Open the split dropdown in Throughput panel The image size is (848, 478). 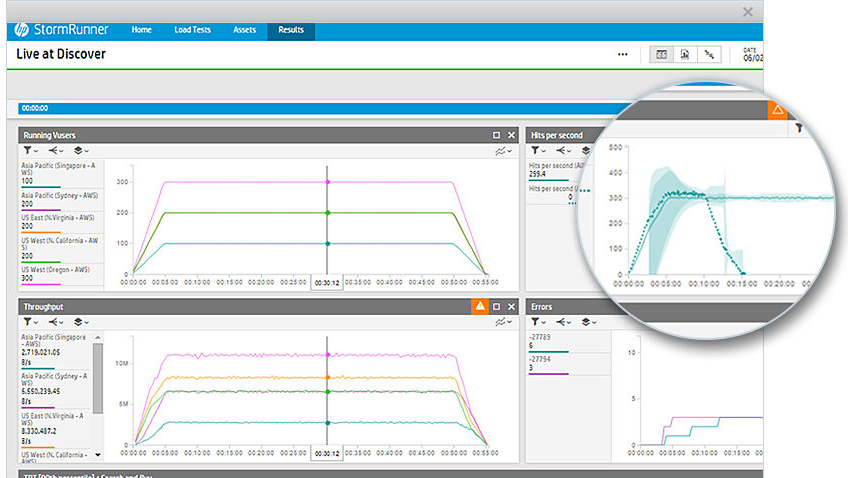(56, 322)
